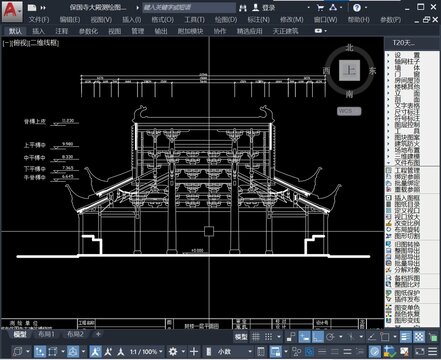
Task: Click 工程管理 in T20 panel
Action: (407, 170)
